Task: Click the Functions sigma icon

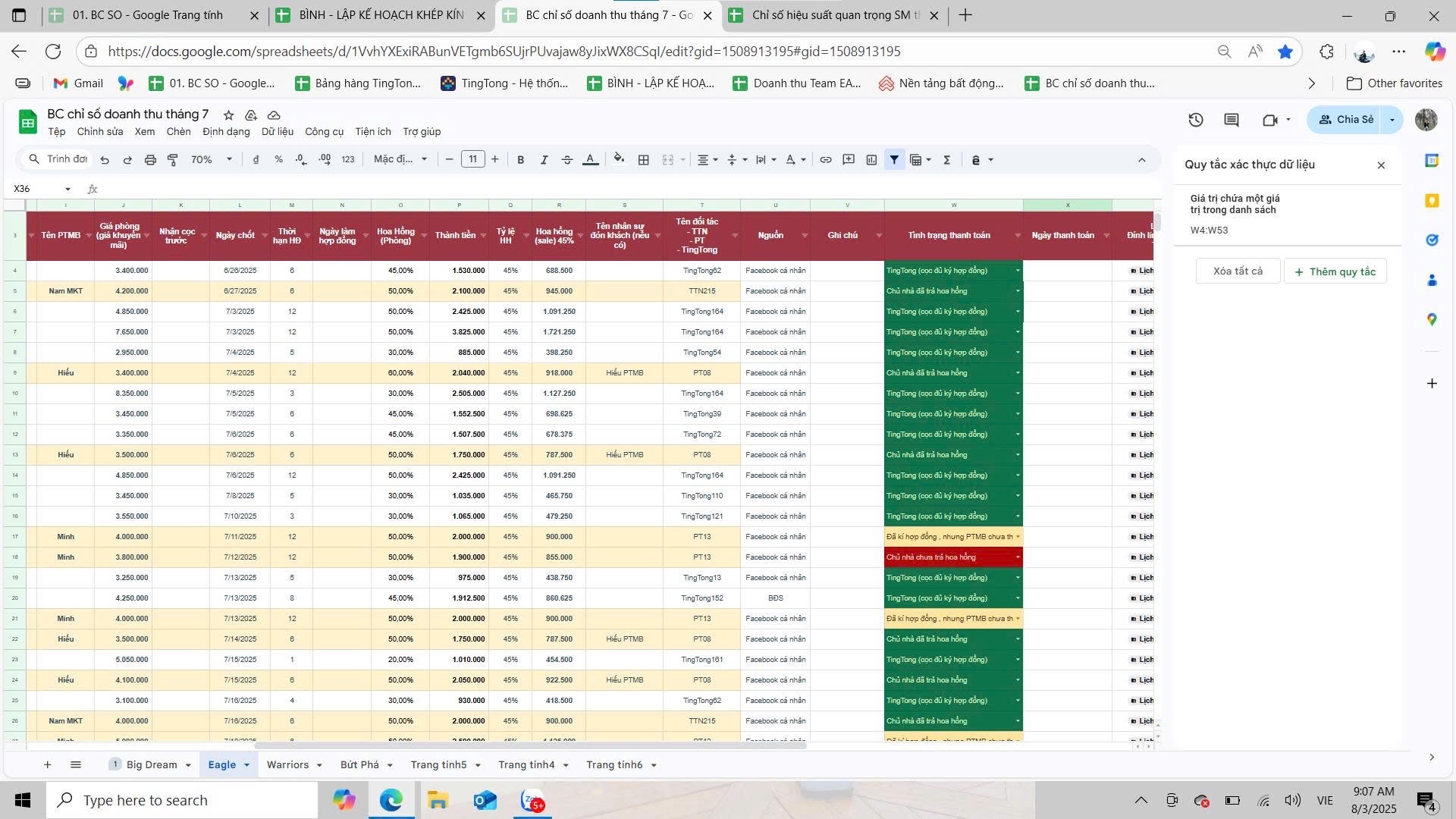Action: [947, 160]
